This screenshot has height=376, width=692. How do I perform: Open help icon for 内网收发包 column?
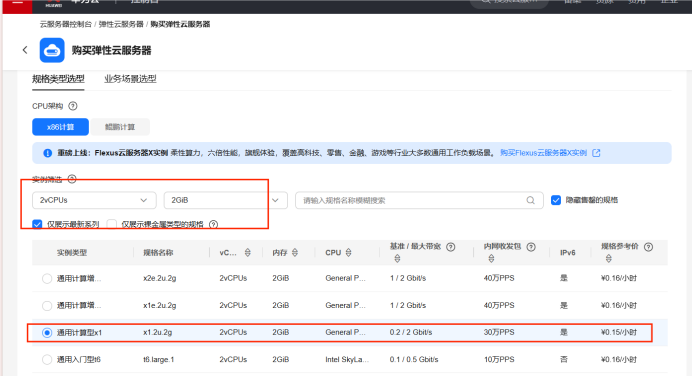(x=531, y=247)
